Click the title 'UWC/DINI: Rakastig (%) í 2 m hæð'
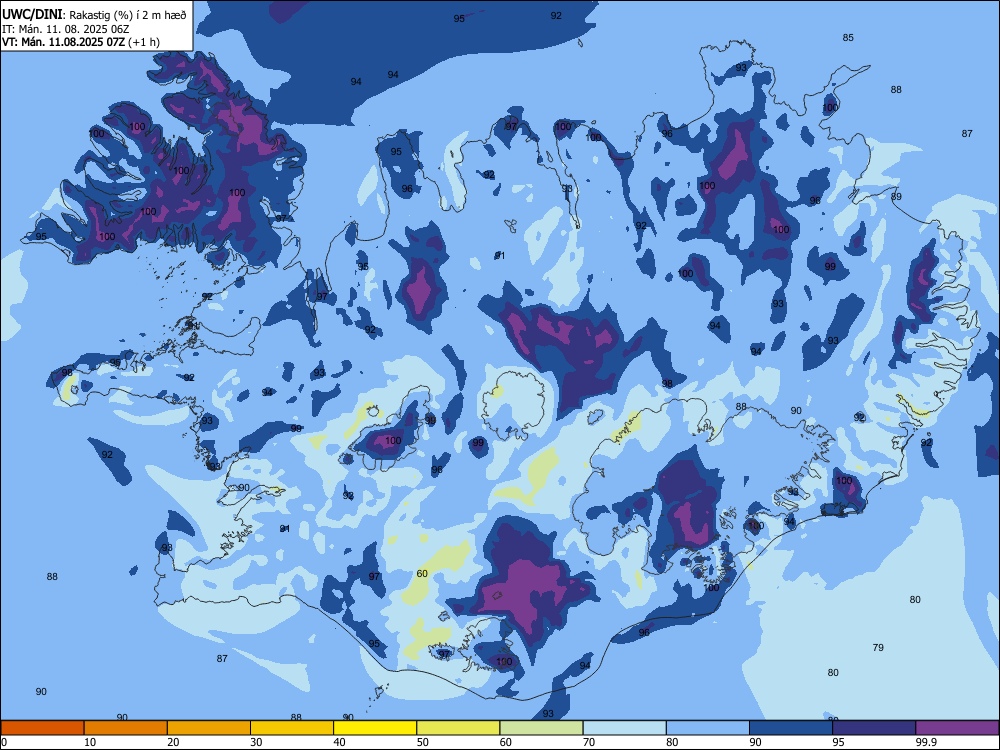 pyautogui.click(x=94, y=15)
